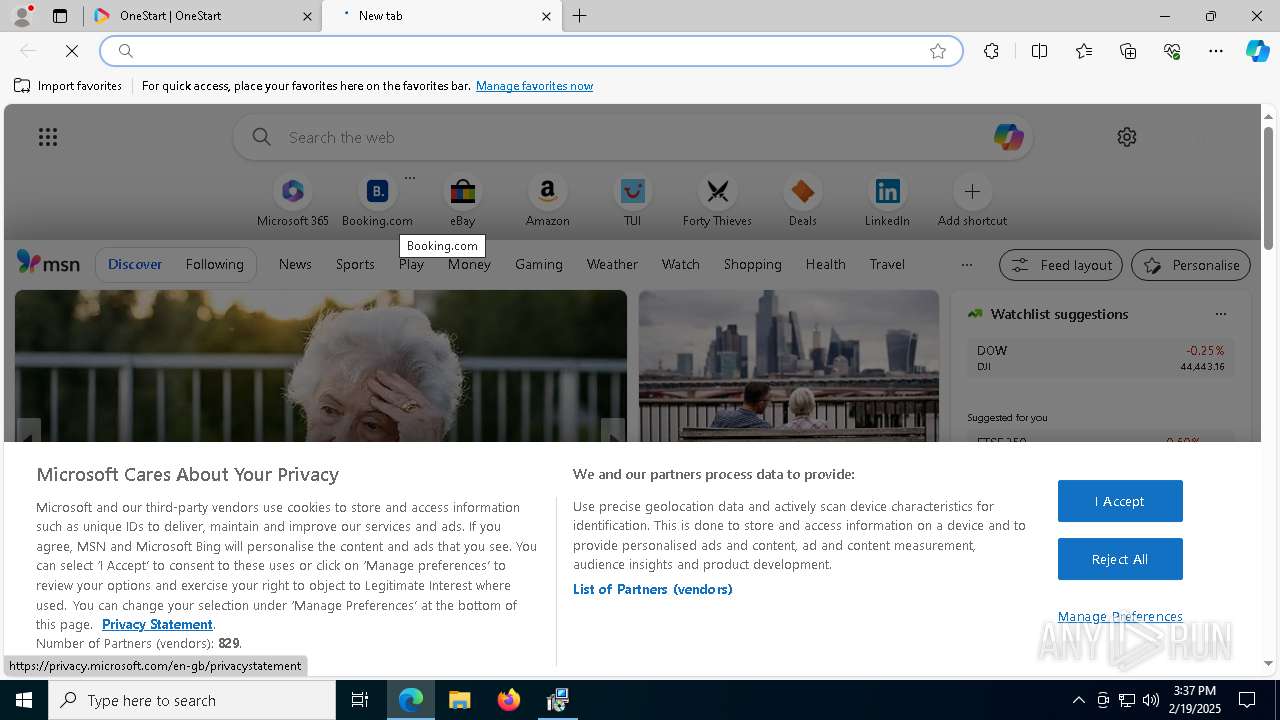Screen dimensions: 1280x720
Task: Close the New tab tab
Action: pos(546,16)
